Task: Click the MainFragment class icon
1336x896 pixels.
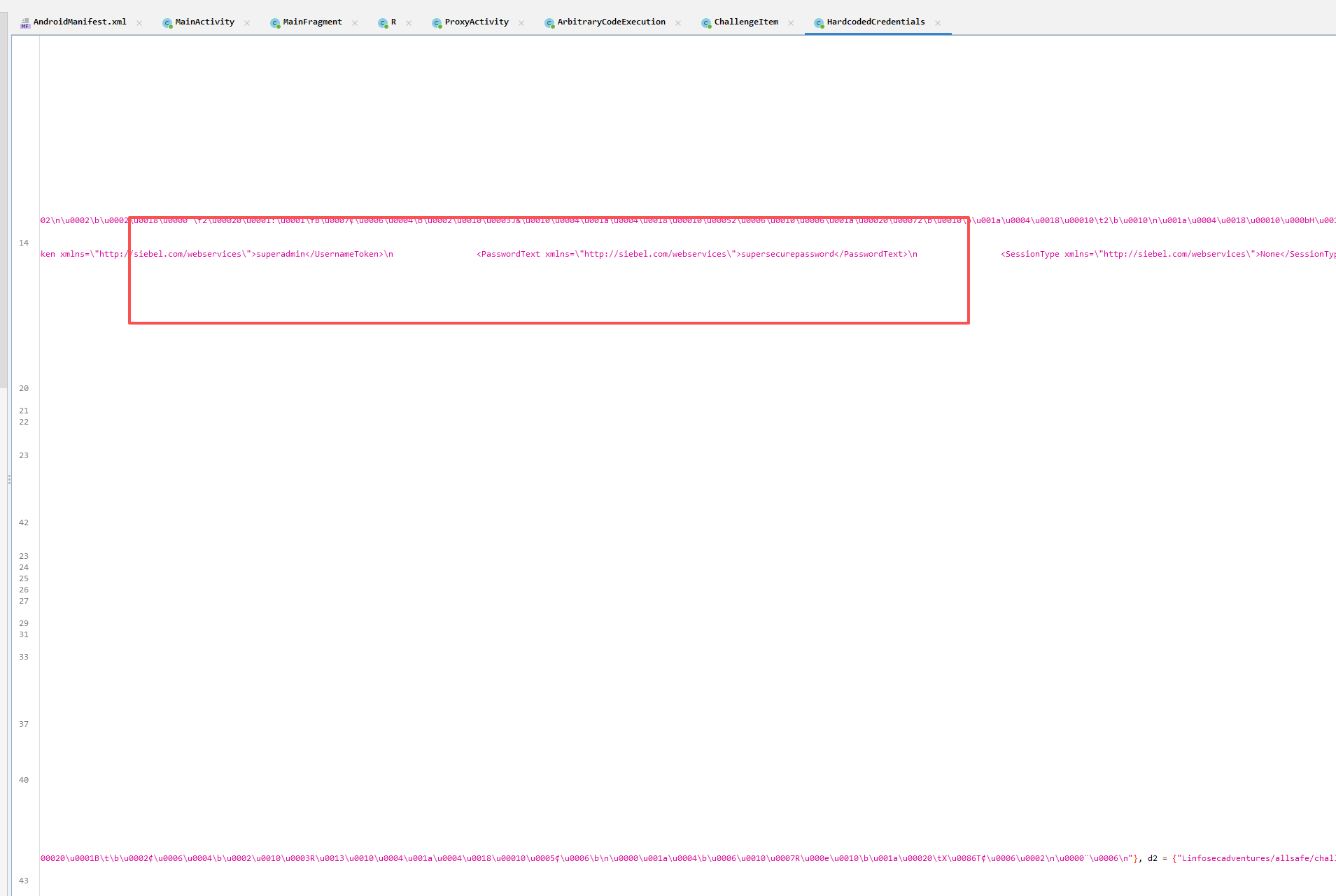Action: [x=275, y=23]
